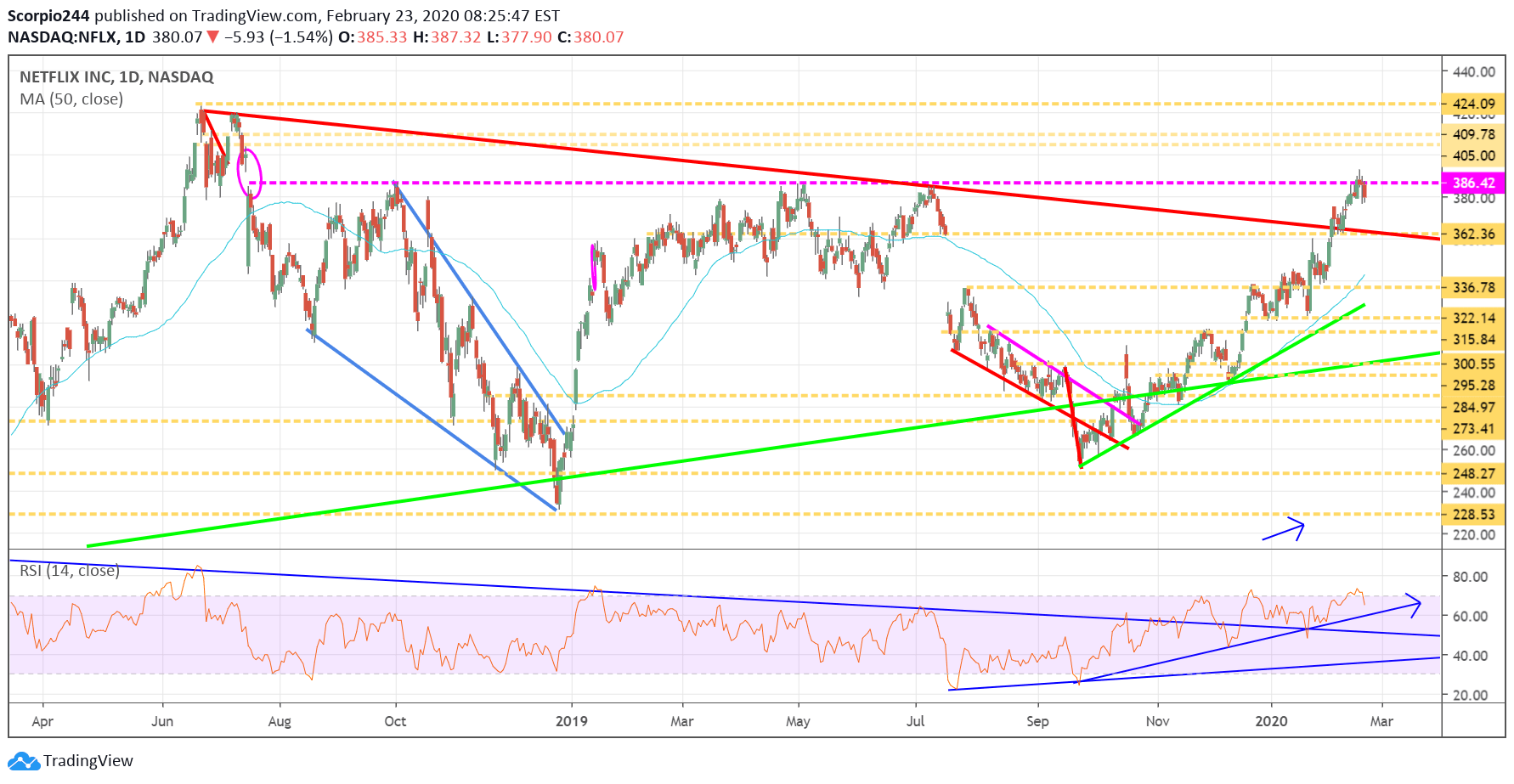
Task: Select the NASDAQ:NFLX, 1D symbol header text
Action: 76,37
